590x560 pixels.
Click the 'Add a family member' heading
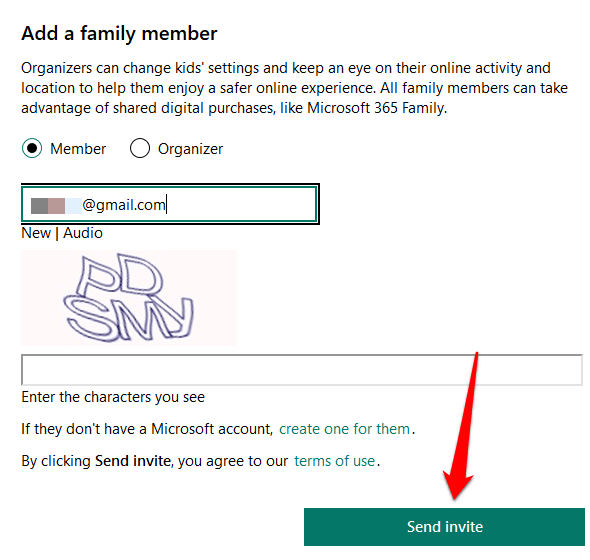[119, 33]
